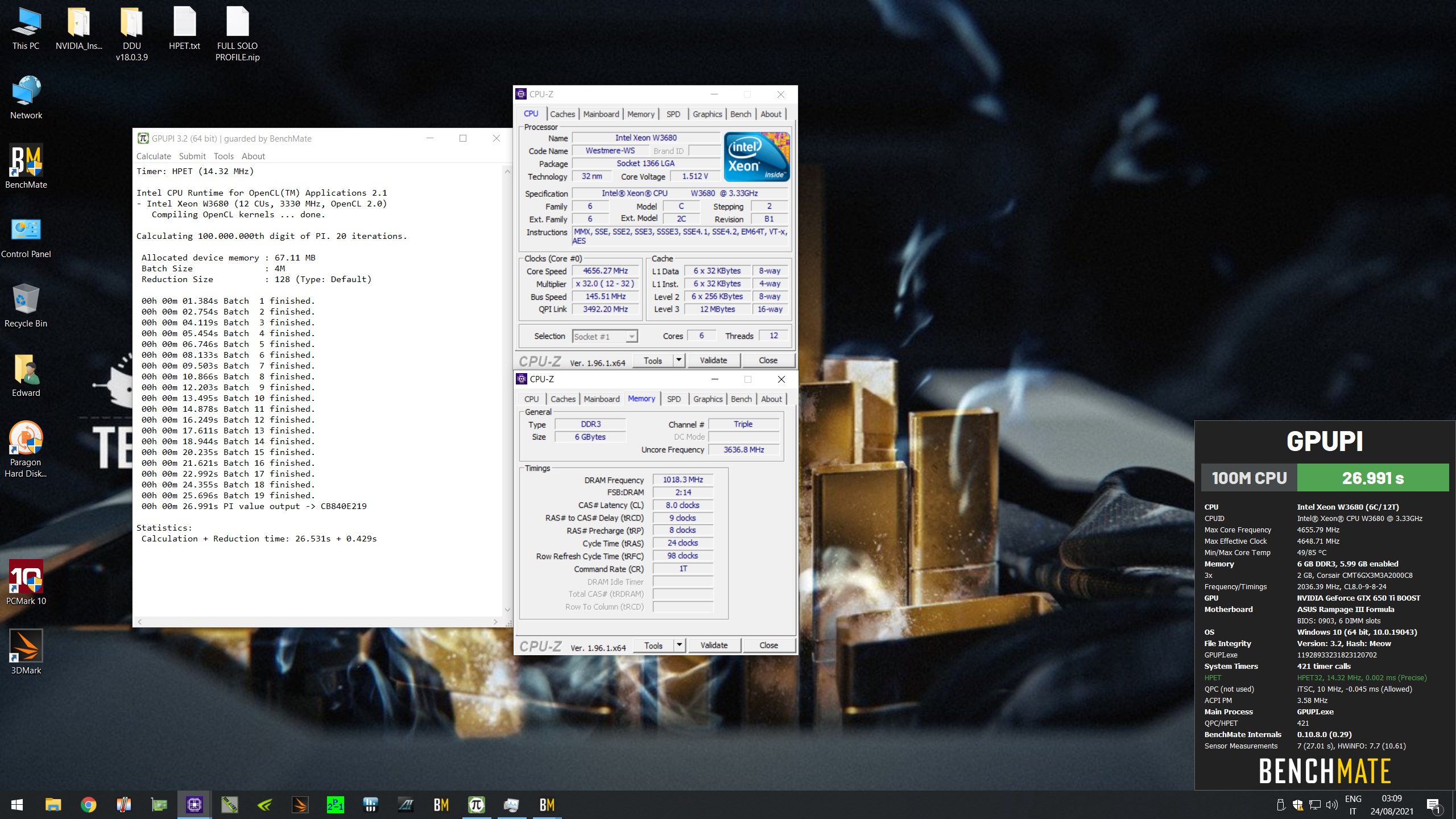
Task: Open the orange 3DMark icon in the taskbar
Action: coord(300,804)
